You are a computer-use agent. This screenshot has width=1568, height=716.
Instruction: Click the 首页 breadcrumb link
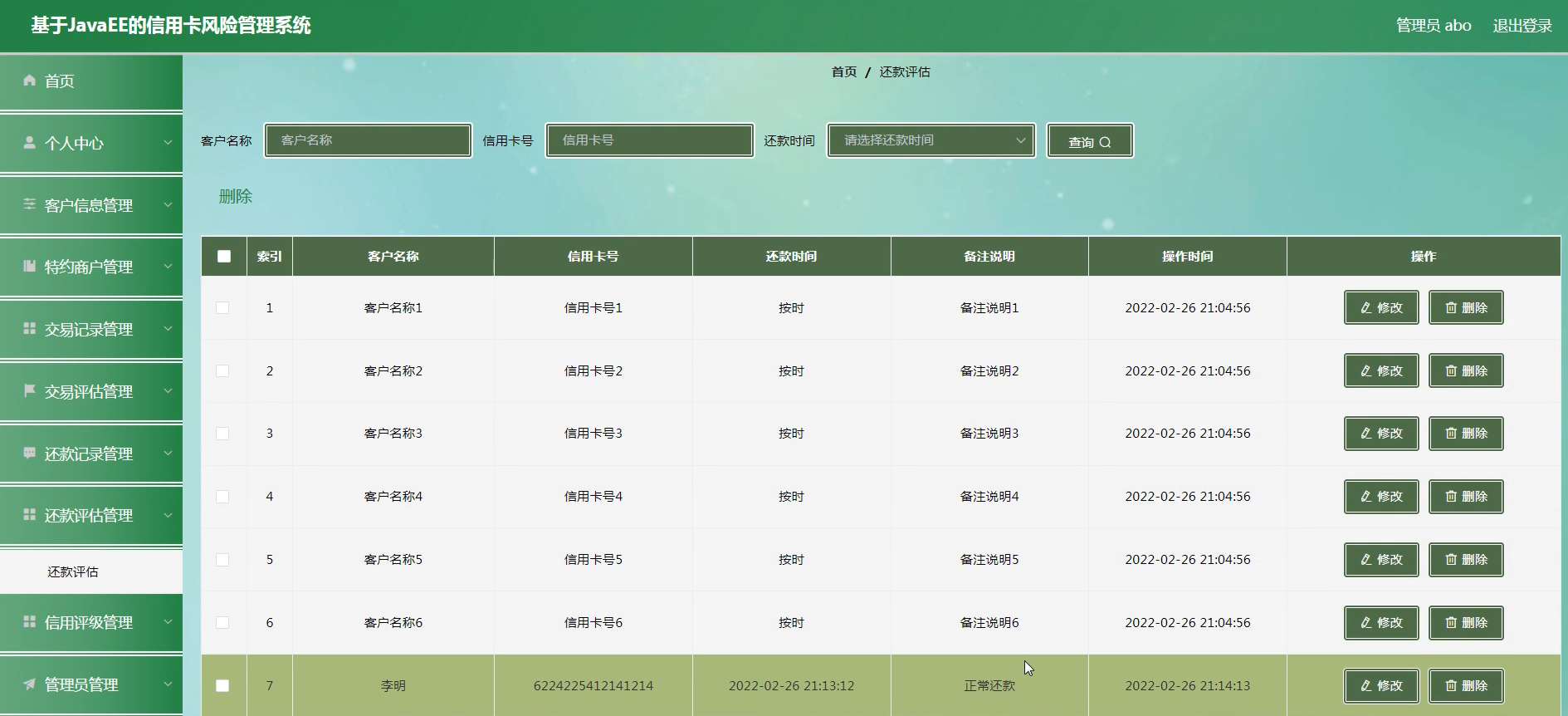click(x=844, y=72)
